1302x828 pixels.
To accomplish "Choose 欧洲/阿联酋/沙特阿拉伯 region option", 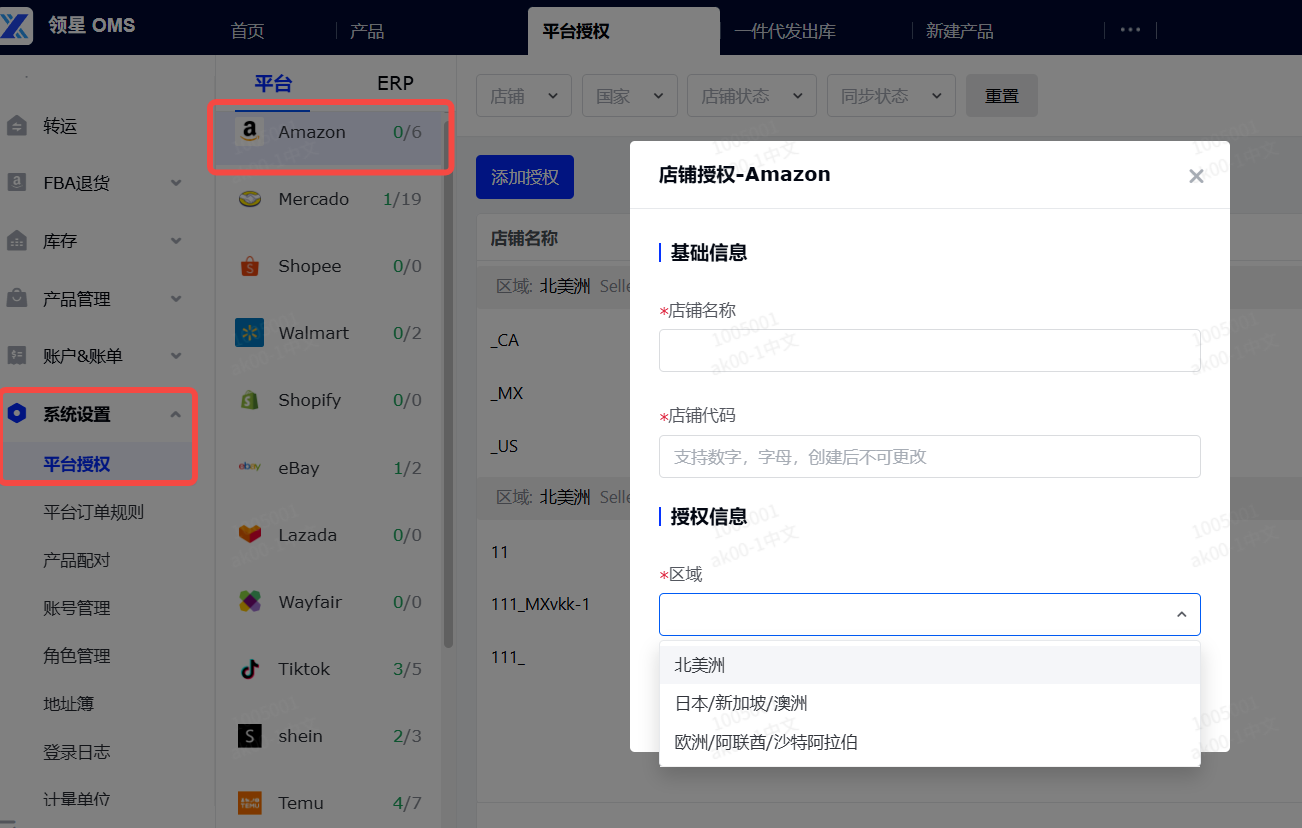I will tap(930, 742).
